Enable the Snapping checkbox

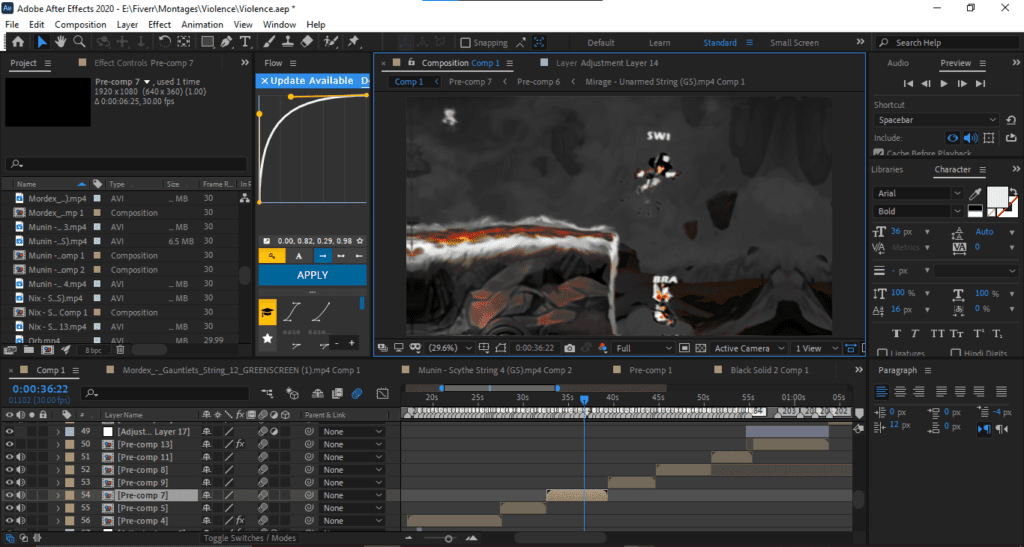[466, 42]
